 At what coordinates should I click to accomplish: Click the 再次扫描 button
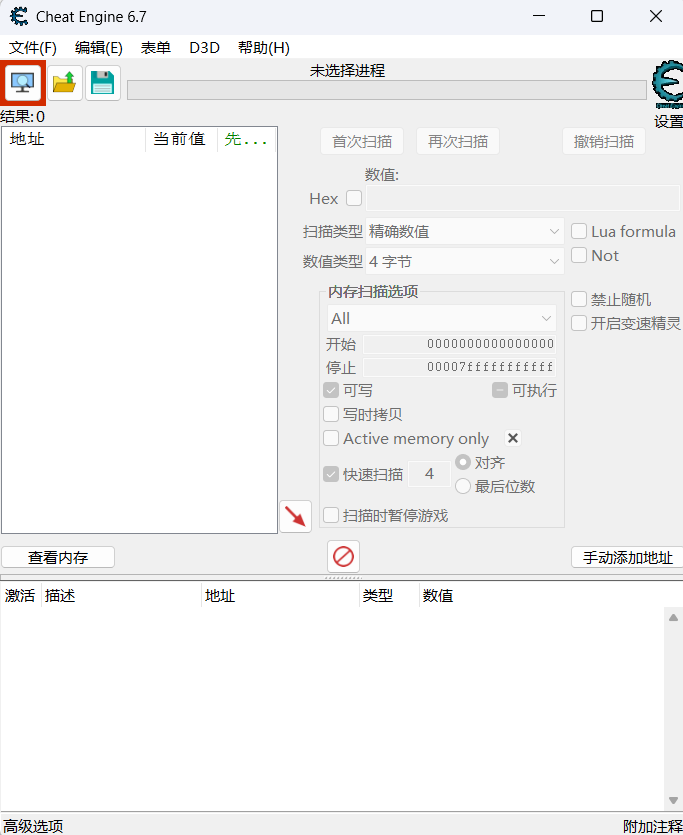click(458, 141)
